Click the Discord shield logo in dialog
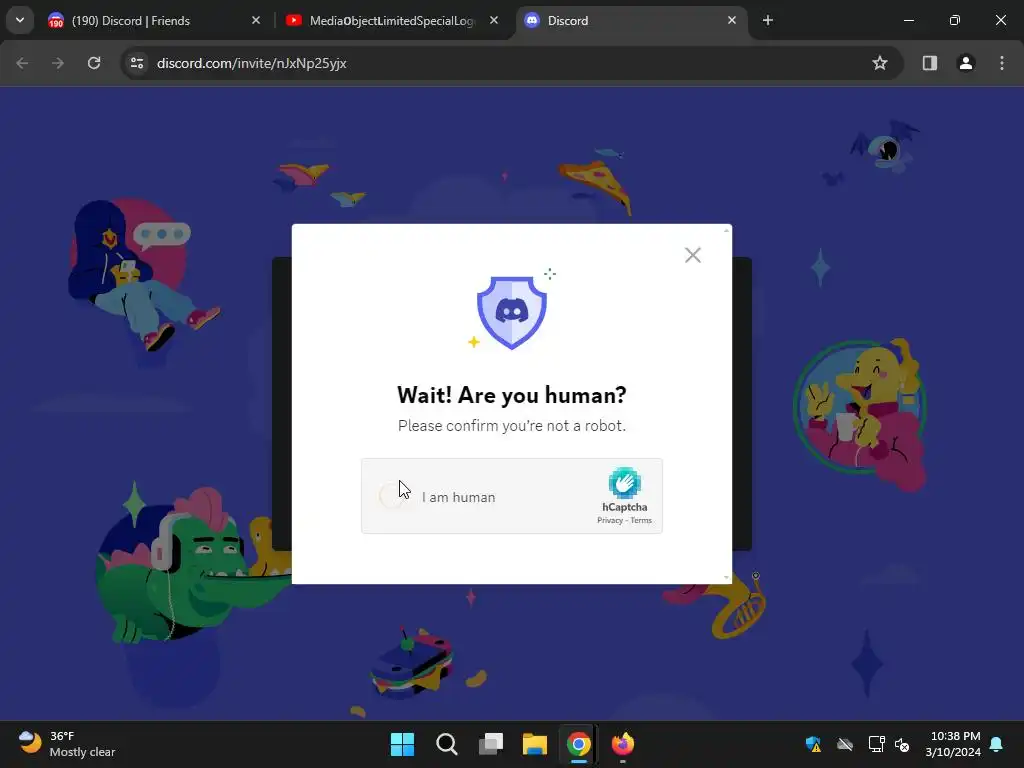Screen dimensions: 1024x768 tap(512, 312)
